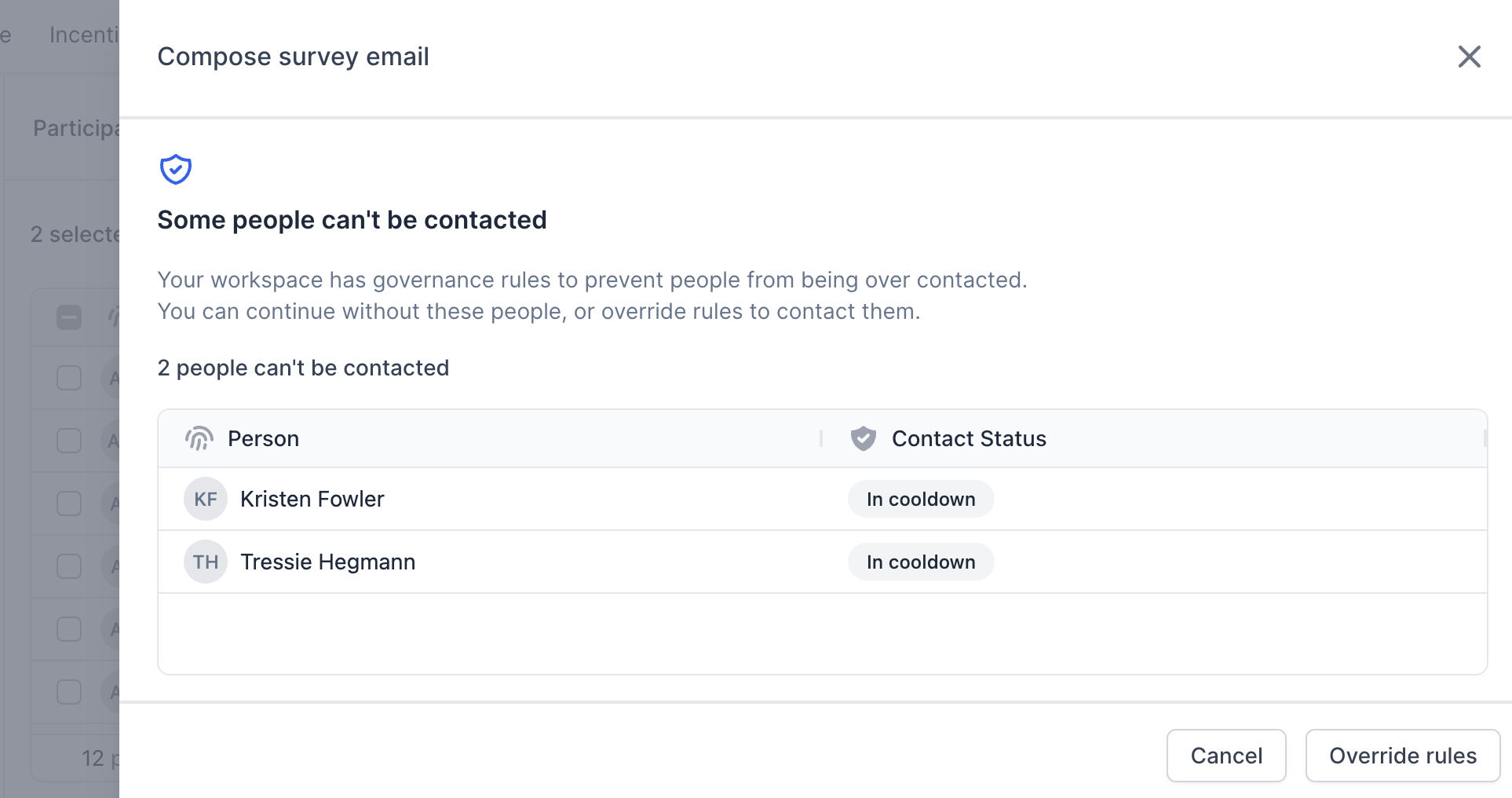This screenshot has height=798, width=1512.
Task: Select the KF avatar for Kristen Fowler
Action: 206,499
